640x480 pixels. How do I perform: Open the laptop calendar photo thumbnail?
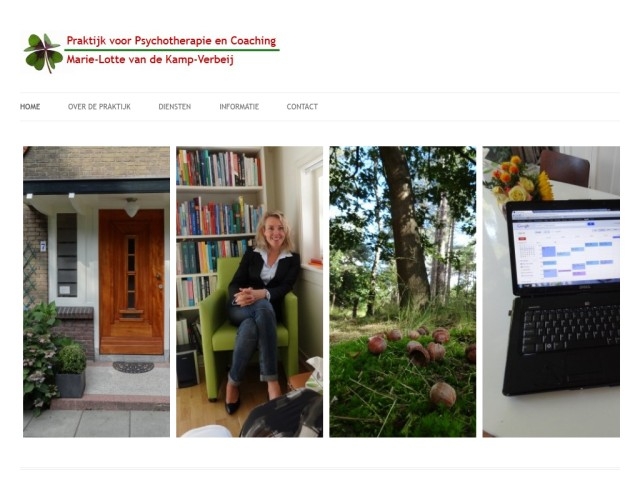pos(551,292)
